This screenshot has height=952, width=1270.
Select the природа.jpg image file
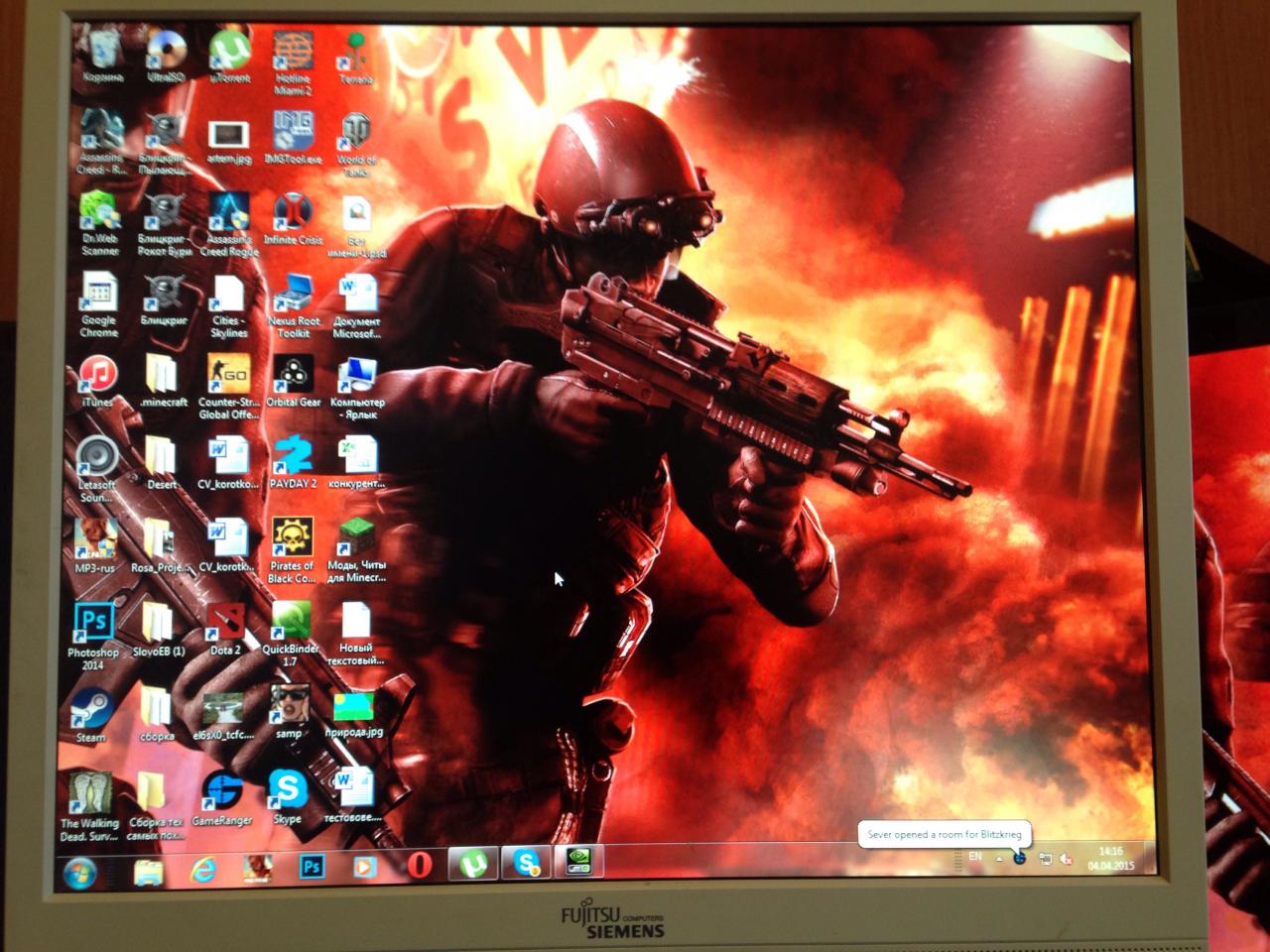point(354,710)
